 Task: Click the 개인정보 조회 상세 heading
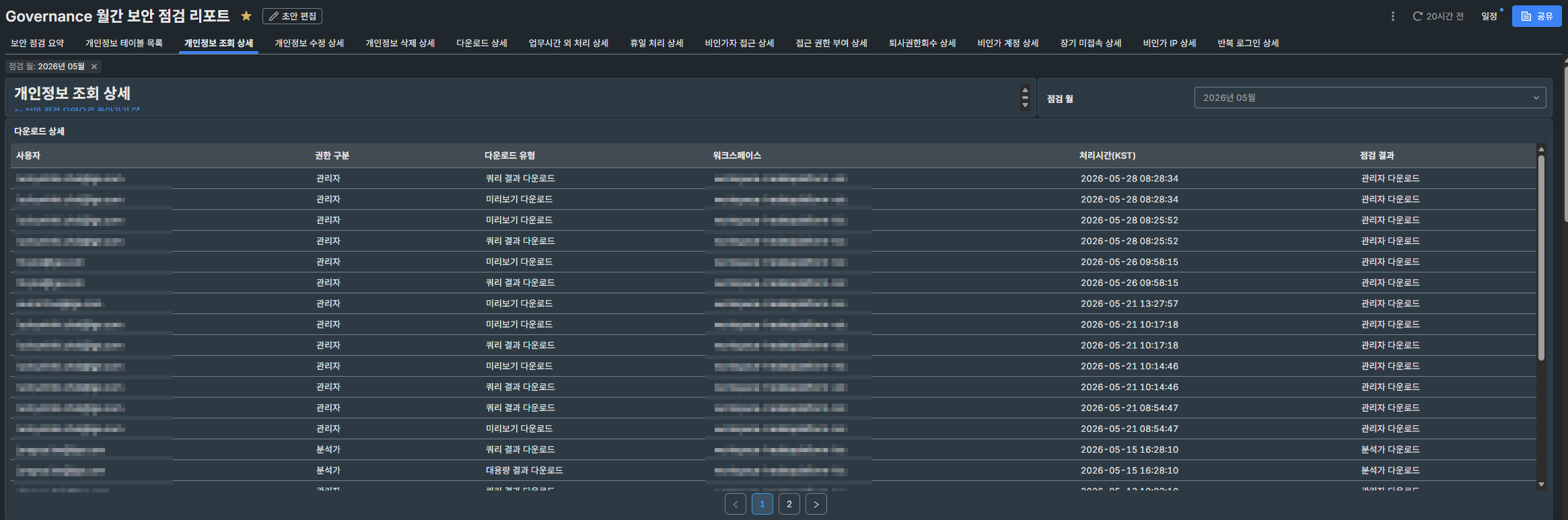pos(72,93)
